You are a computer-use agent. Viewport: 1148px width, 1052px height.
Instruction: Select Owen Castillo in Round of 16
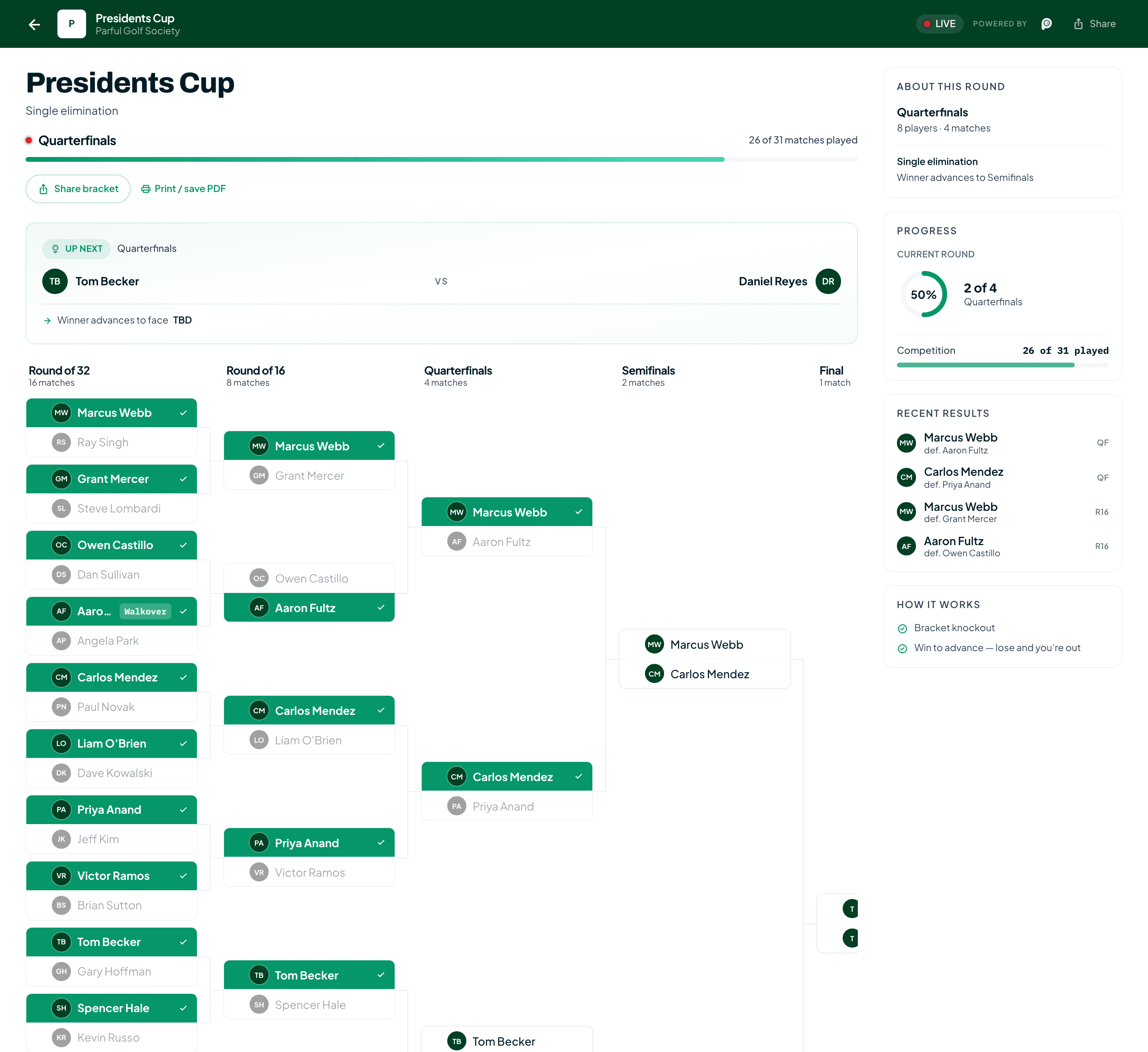point(309,578)
